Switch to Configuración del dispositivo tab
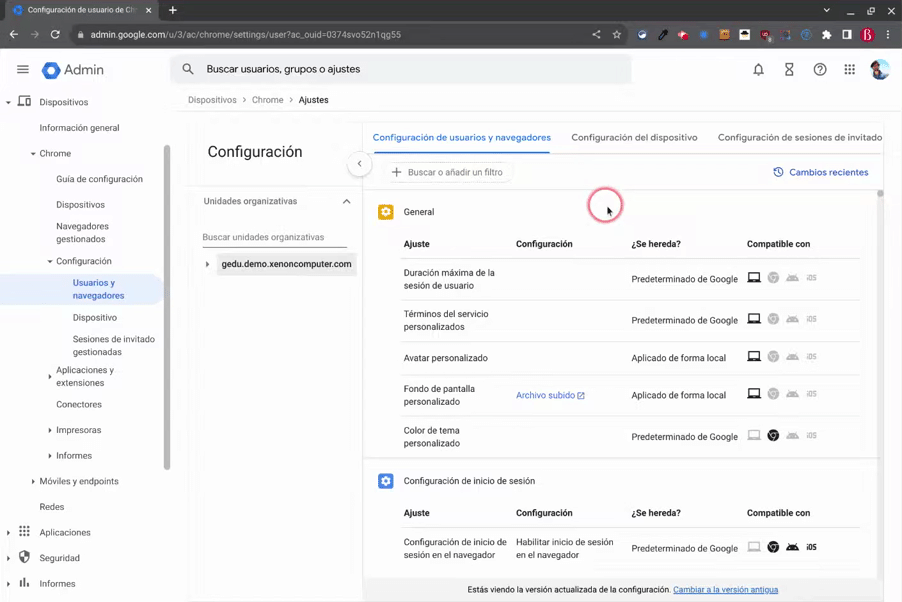Viewport: 902px width, 602px height. pyautogui.click(x=634, y=138)
